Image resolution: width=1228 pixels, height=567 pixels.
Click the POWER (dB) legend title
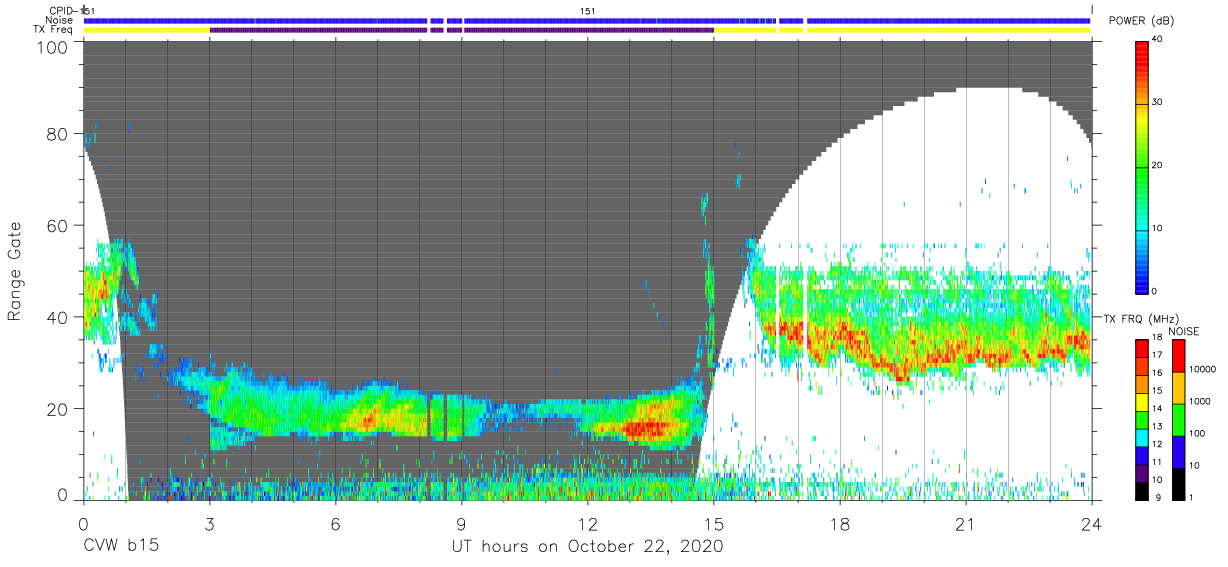click(x=1143, y=21)
